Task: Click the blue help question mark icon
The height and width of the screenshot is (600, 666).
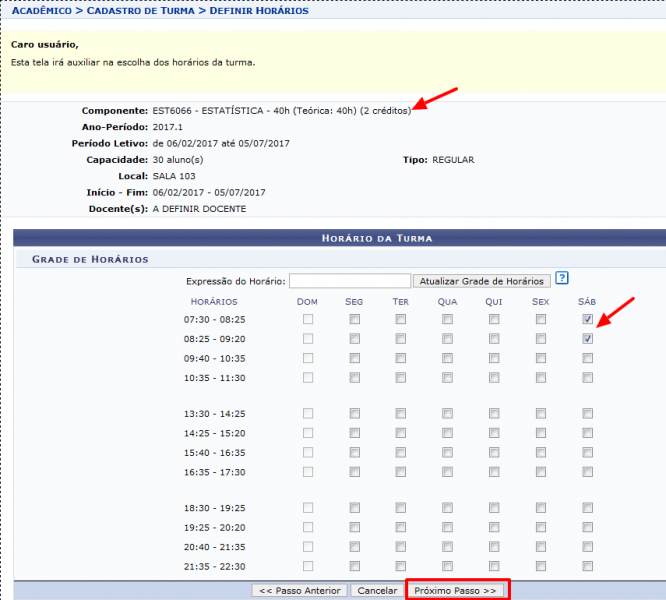Action: [562, 279]
